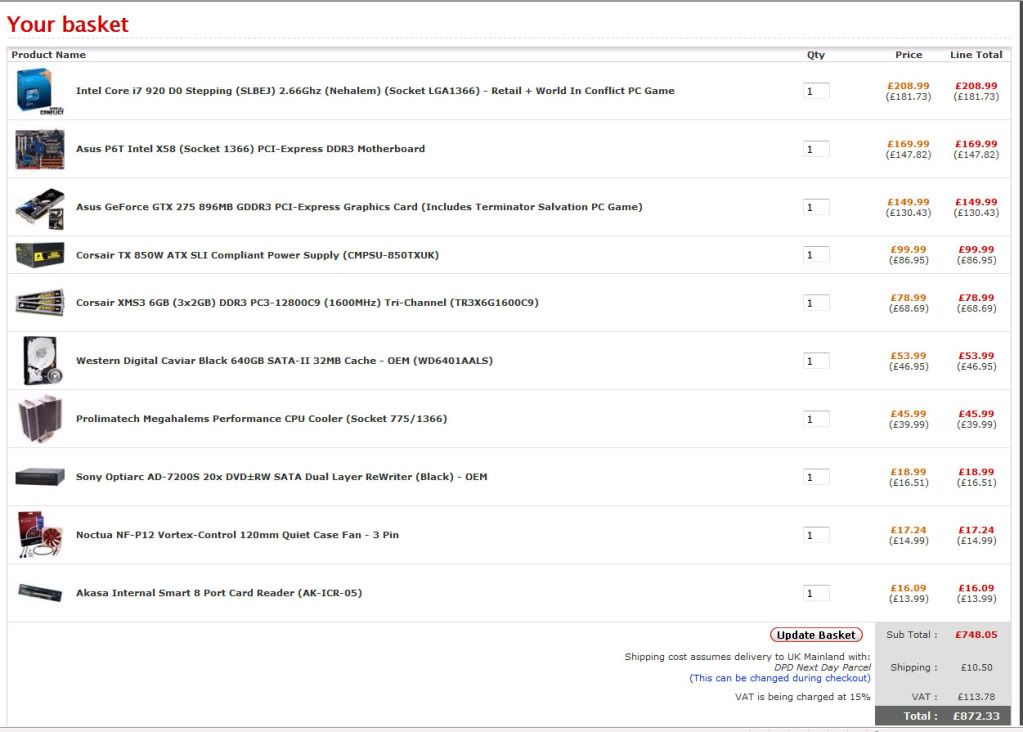Click the Corsair TX 850W power supply thumbnail
Screen dimensions: 1023x732
40,255
